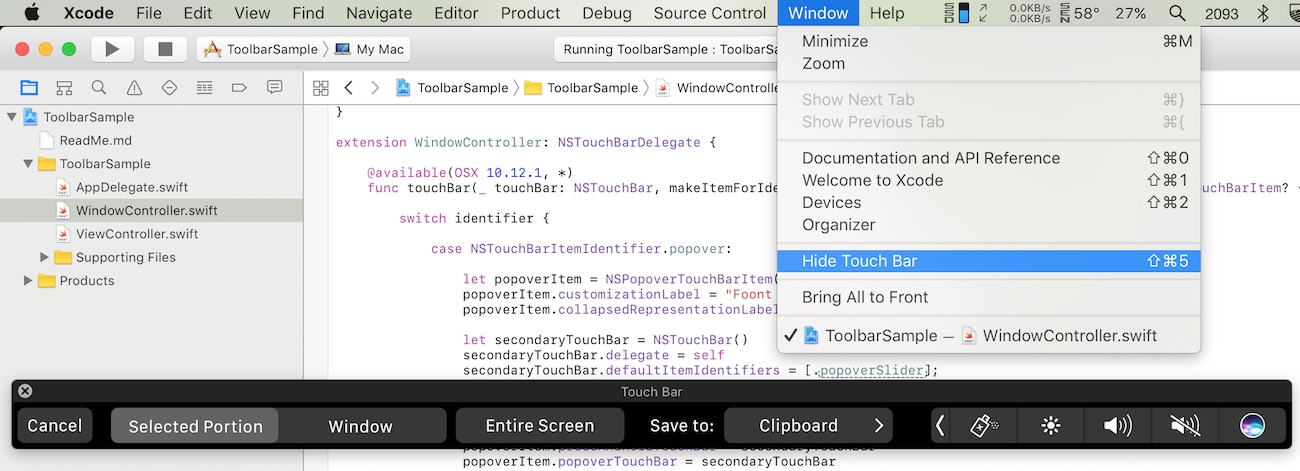Choose Welcome to Xcode
Viewport: 1300px width, 471px height.
[989, 180]
